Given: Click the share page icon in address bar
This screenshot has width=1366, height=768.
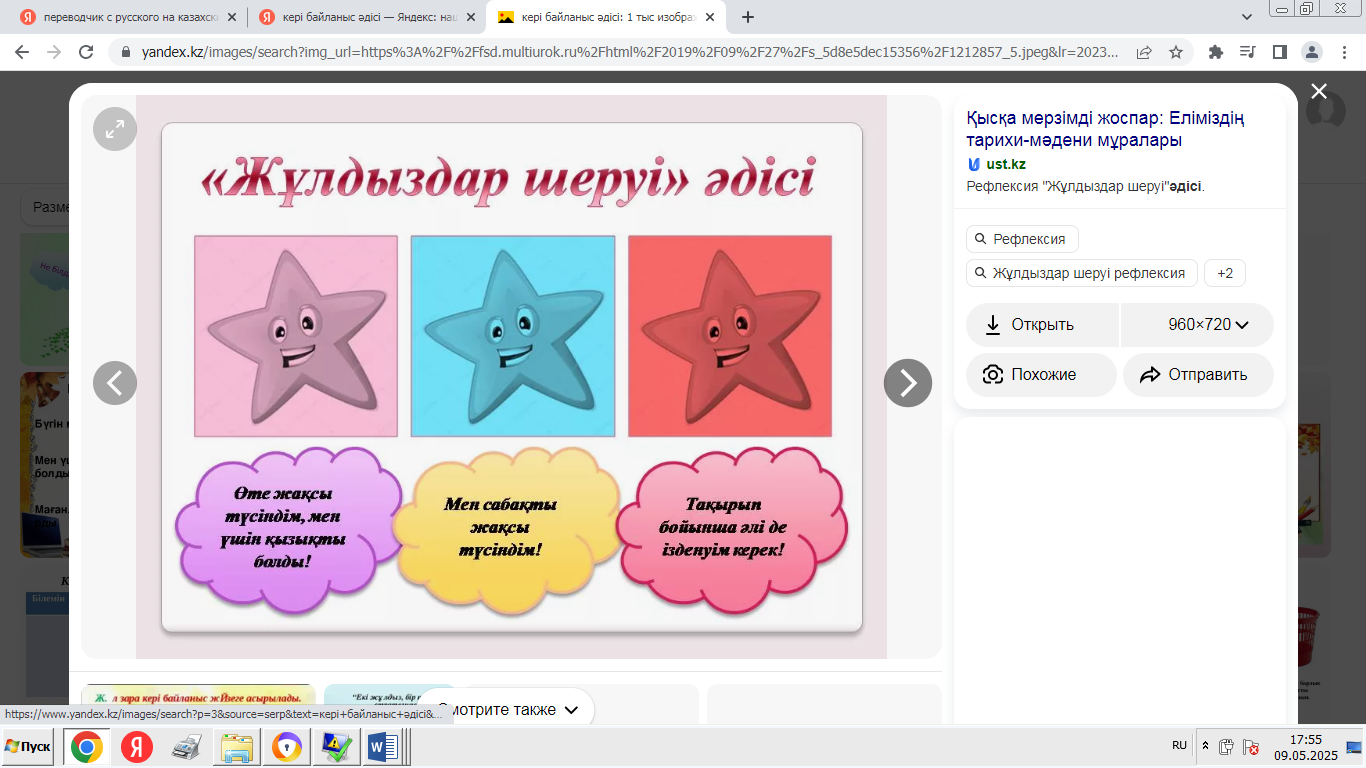Looking at the screenshot, I should click(1144, 52).
